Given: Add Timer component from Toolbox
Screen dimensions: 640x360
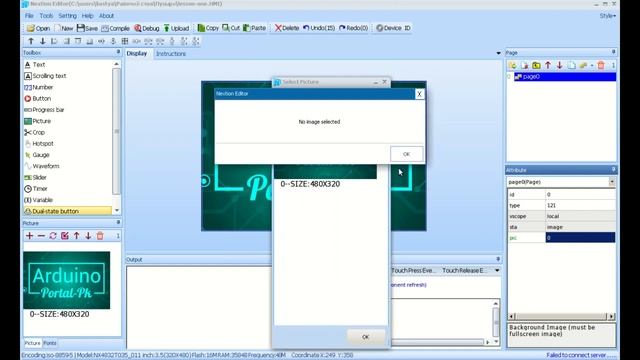Looking at the screenshot, I should 36,189.
